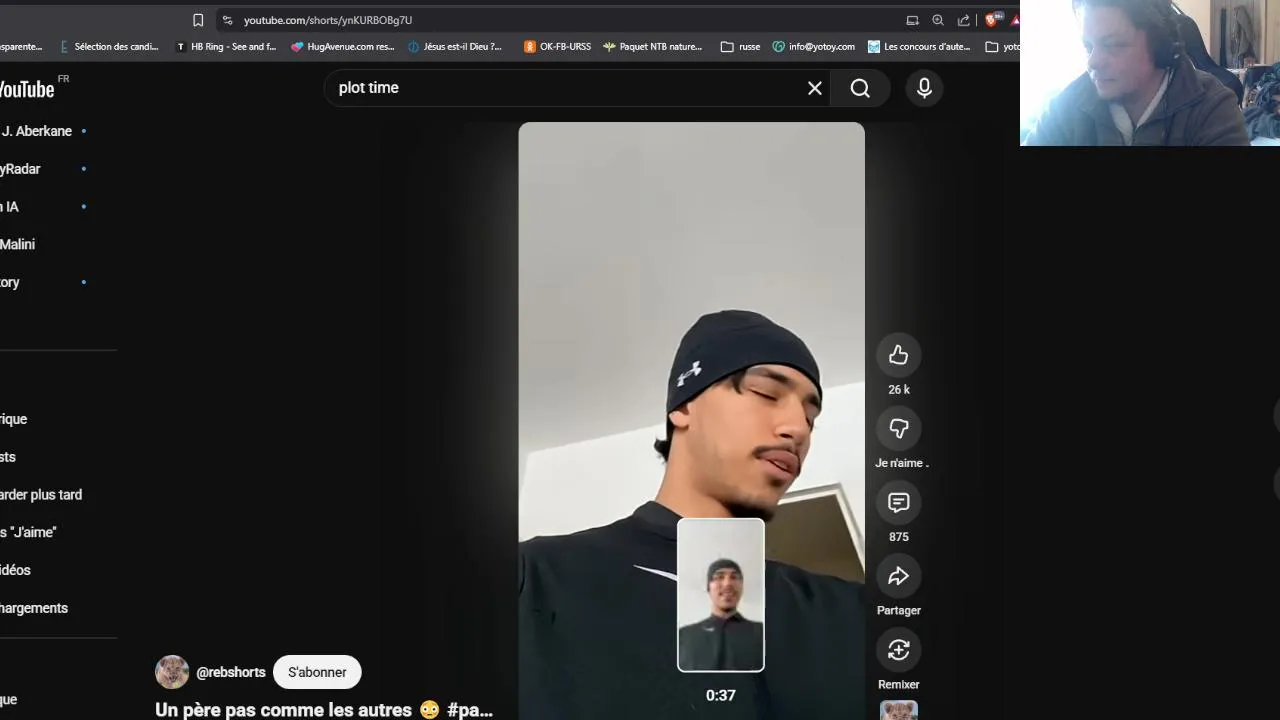Click the yRadar subscription in sidebar
This screenshot has width=1280, height=720.
point(22,169)
